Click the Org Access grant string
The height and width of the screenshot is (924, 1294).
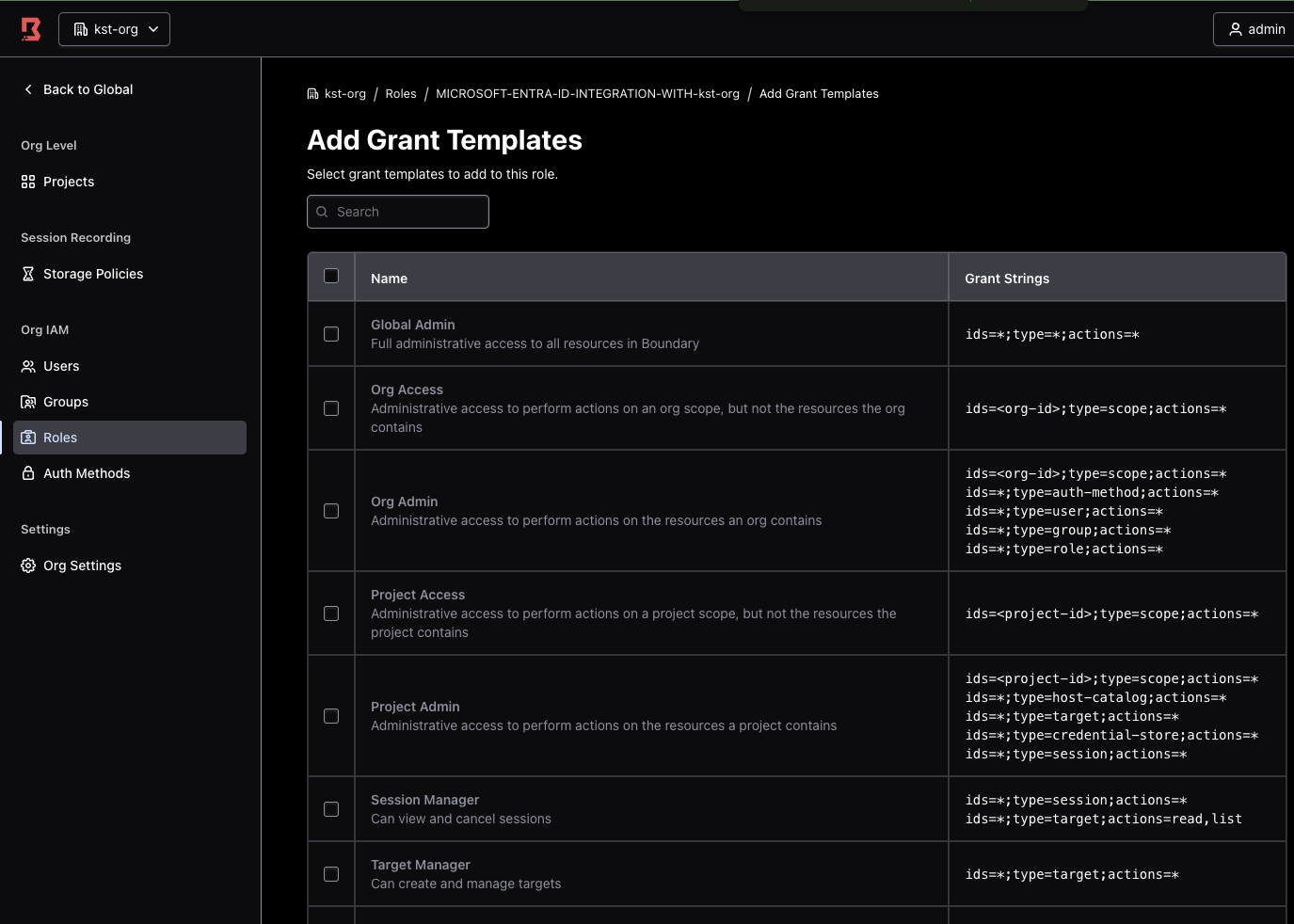tap(1096, 408)
